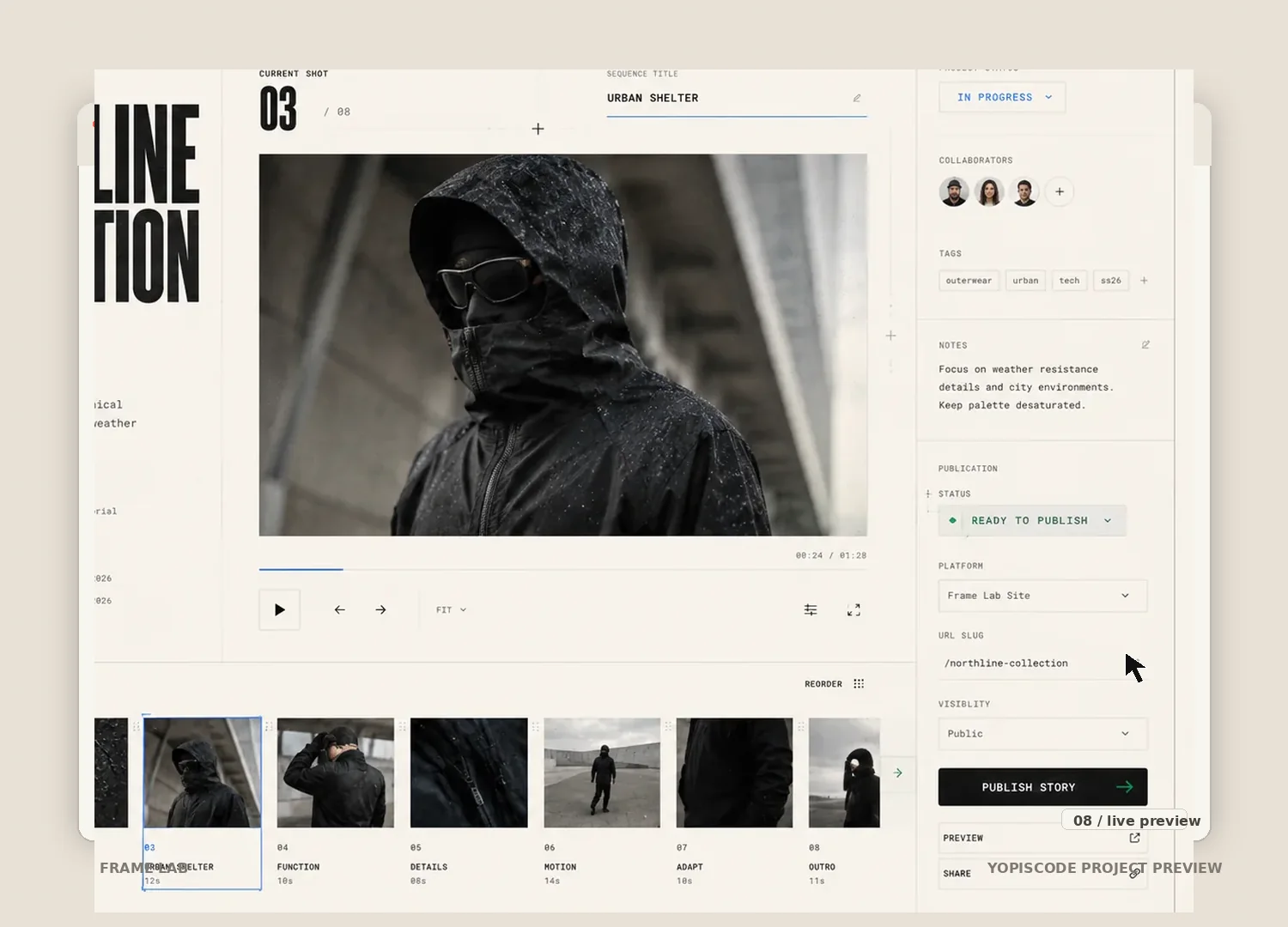This screenshot has height=927, width=1288.
Task: Advance to the next shot with the right arrow
Action: pyautogui.click(x=380, y=609)
